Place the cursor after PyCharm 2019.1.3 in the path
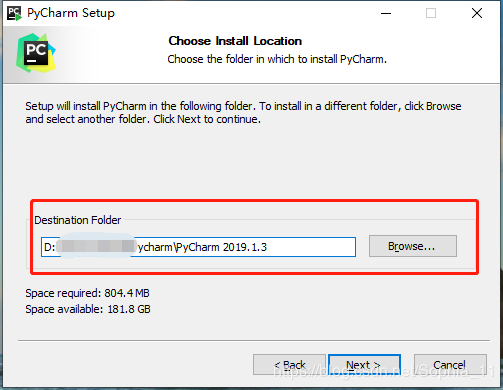 [x=268, y=247]
